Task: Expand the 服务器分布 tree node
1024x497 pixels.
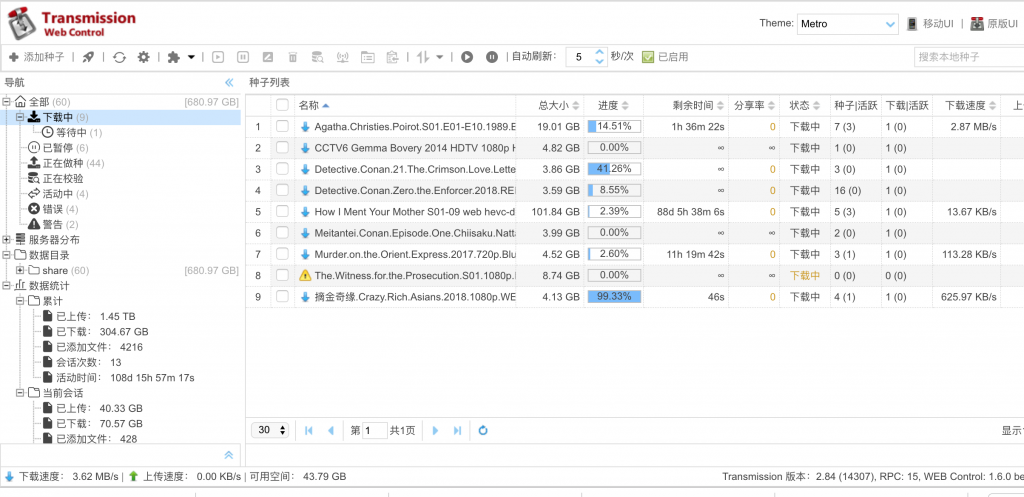Action: tap(7, 240)
